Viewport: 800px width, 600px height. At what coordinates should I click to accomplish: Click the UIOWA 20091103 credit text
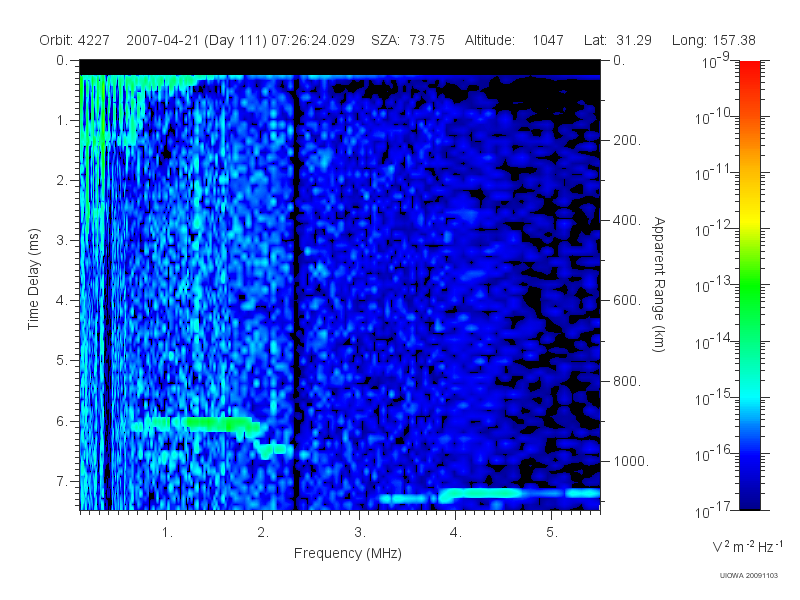748,576
